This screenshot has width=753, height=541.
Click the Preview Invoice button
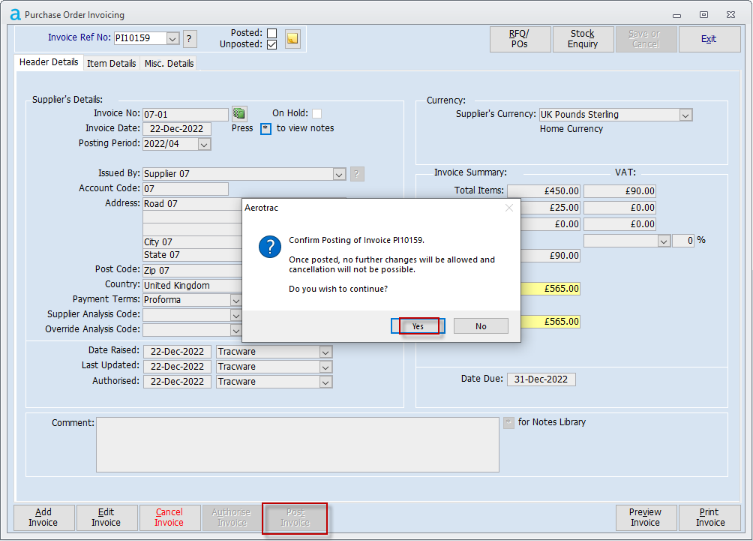(x=645, y=517)
